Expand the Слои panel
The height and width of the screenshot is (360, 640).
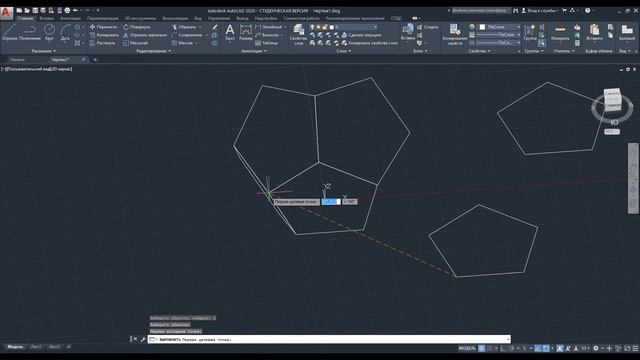pos(344,51)
